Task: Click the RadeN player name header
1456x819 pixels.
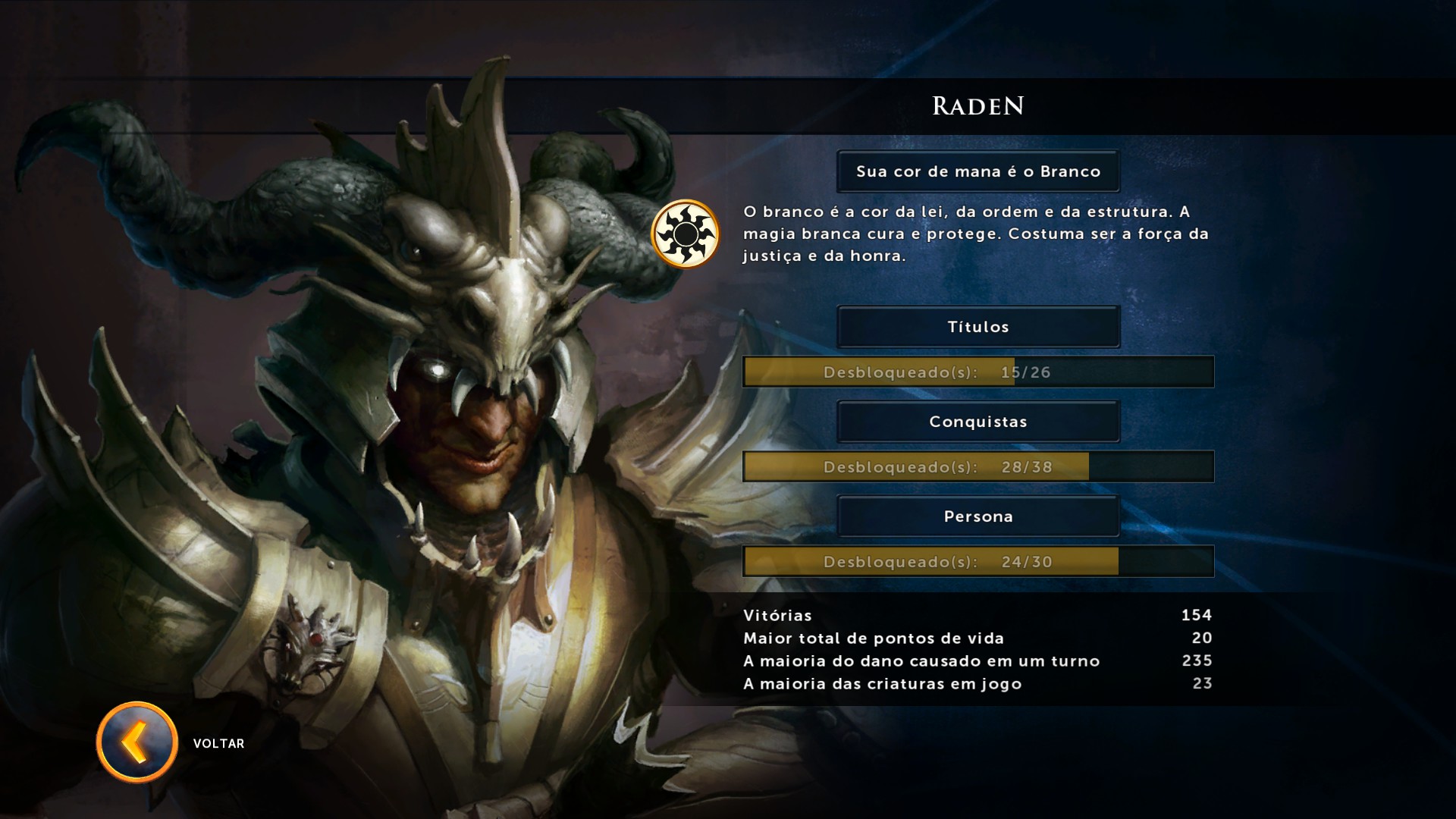Action: point(978,105)
